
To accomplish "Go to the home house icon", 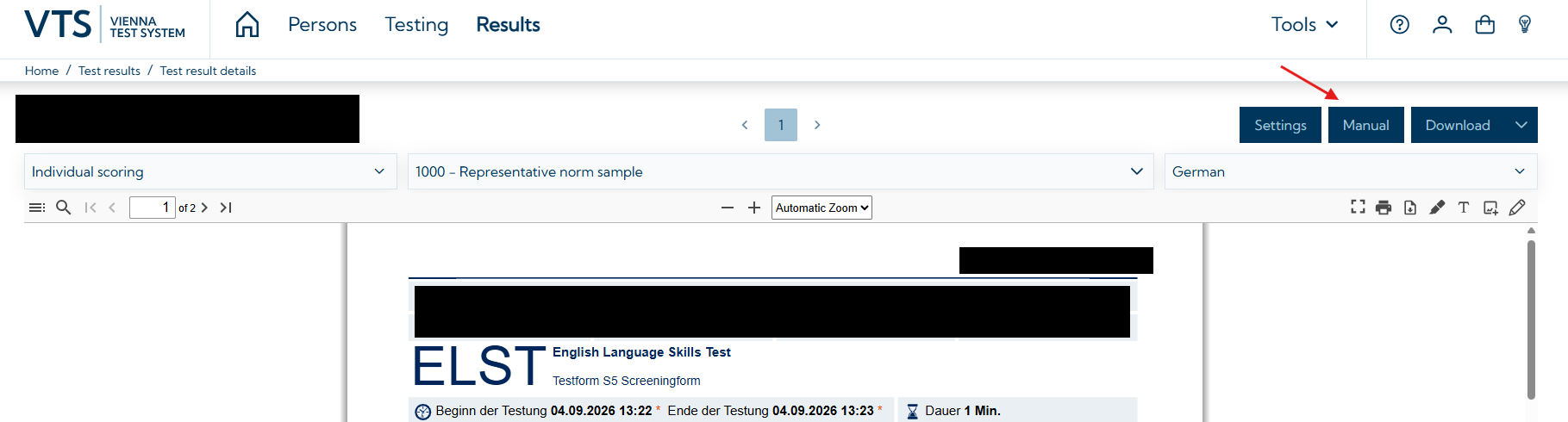I will (x=247, y=25).
